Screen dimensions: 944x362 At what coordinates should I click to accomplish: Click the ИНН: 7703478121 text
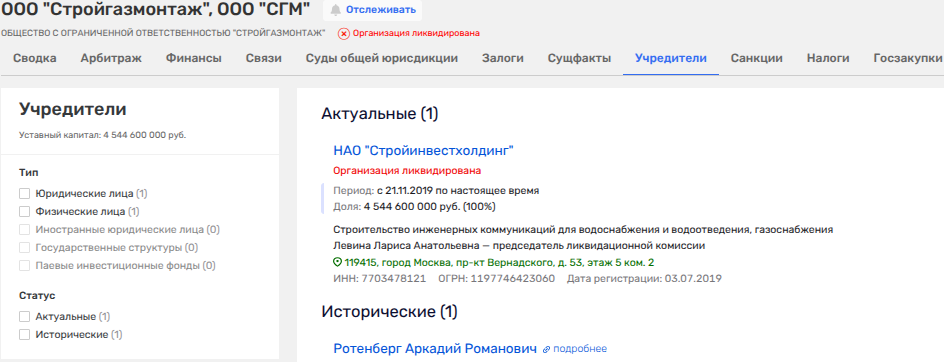click(379, 279)
